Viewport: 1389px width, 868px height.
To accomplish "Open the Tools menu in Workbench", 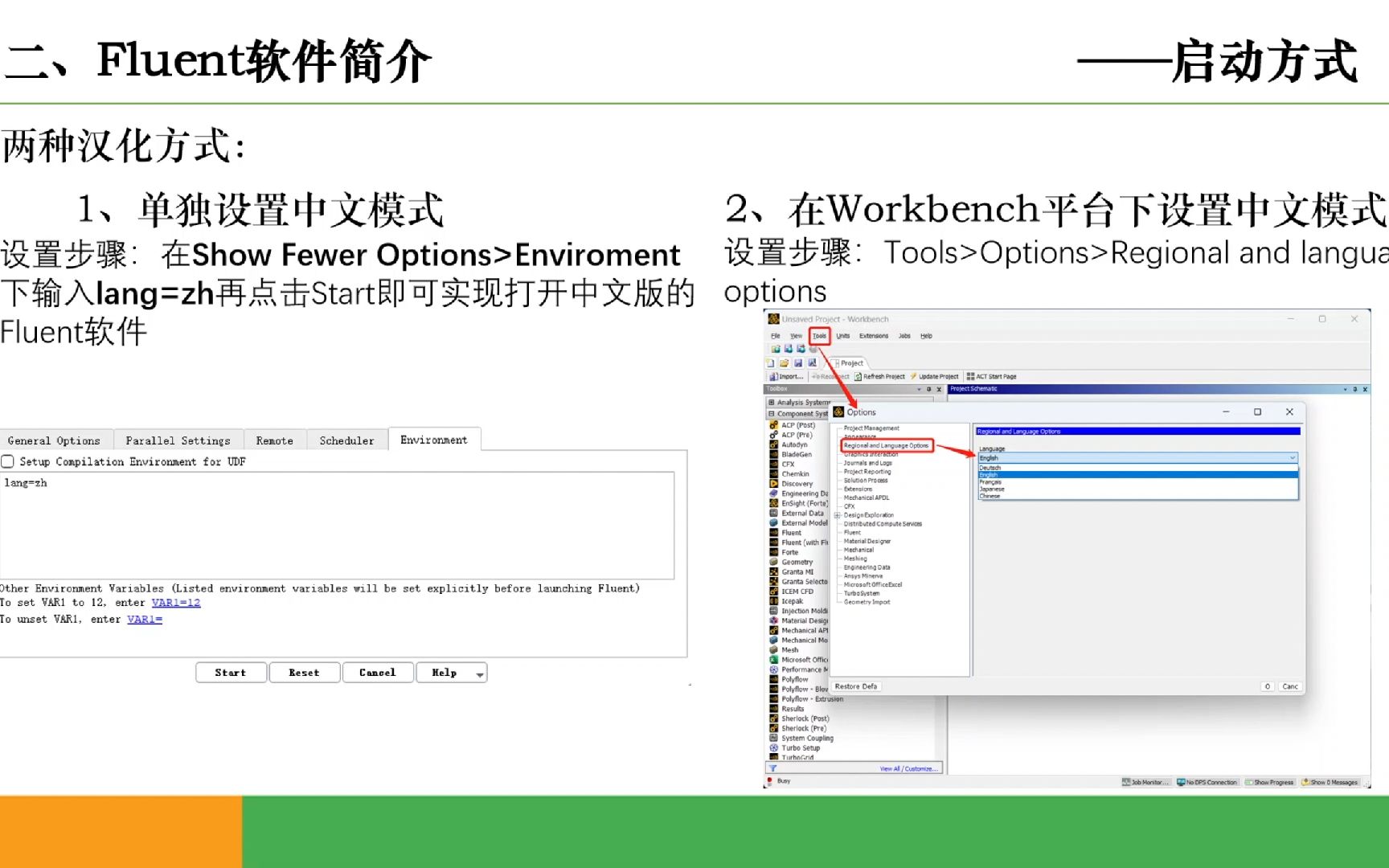I will click(819, 336).
